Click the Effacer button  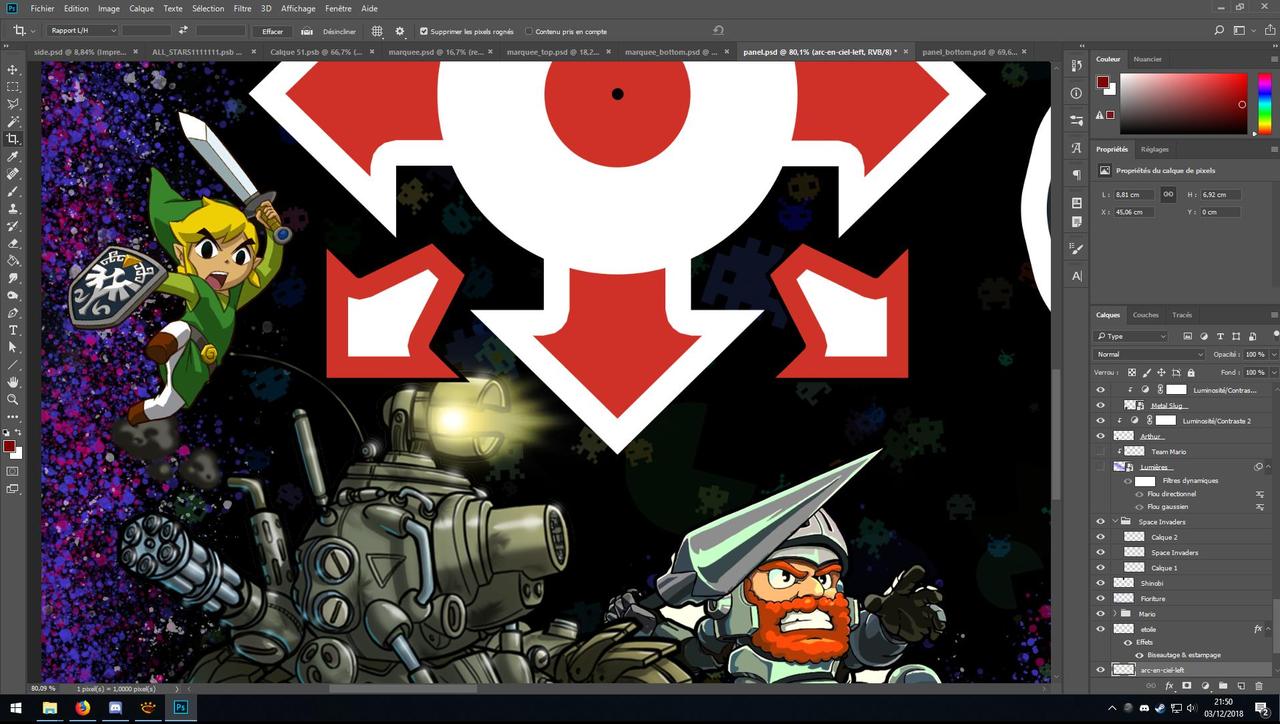[272, 31]
